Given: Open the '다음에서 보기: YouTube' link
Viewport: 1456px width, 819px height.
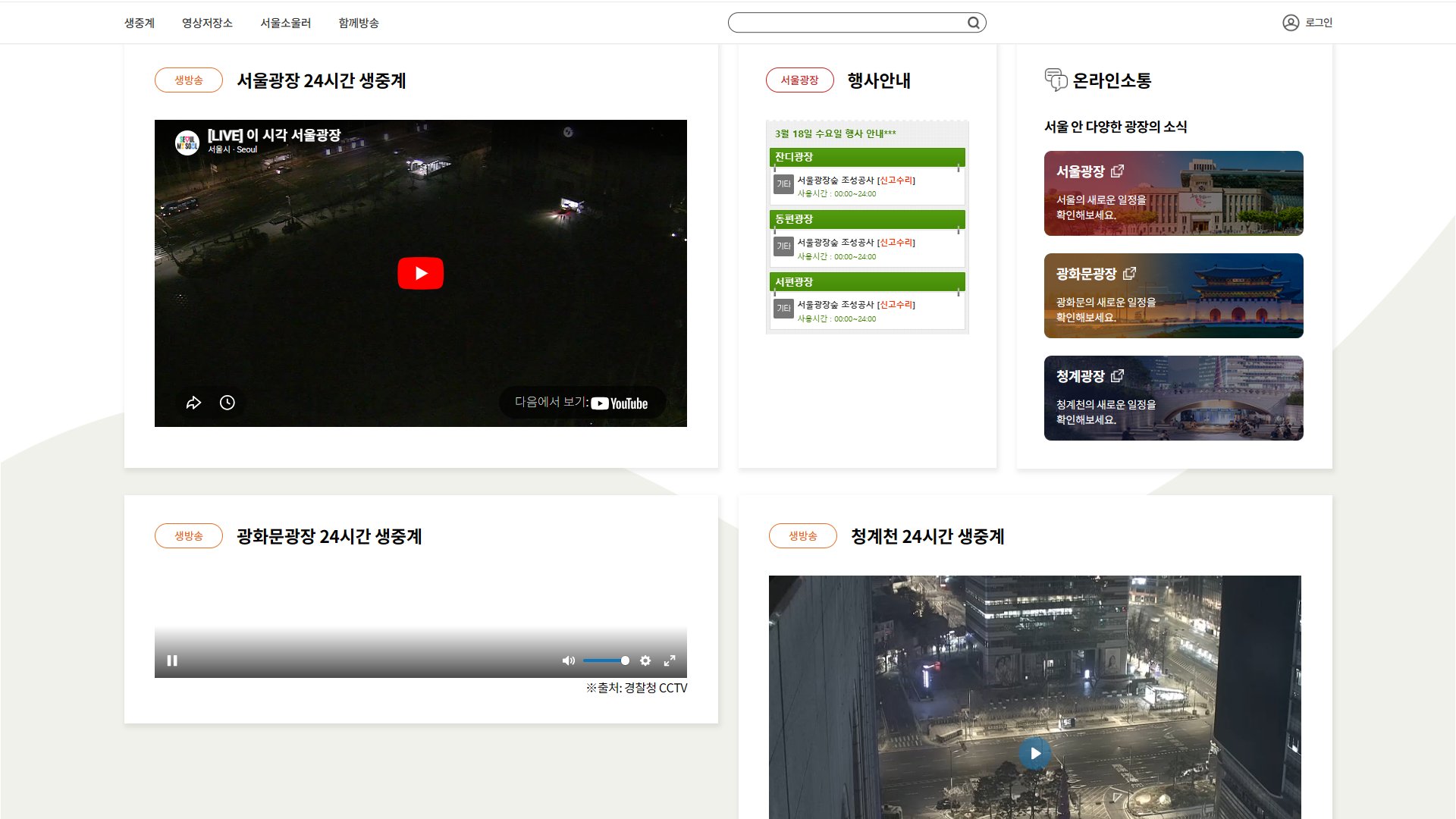Looking at the screenshot, I should click(582, 403).
